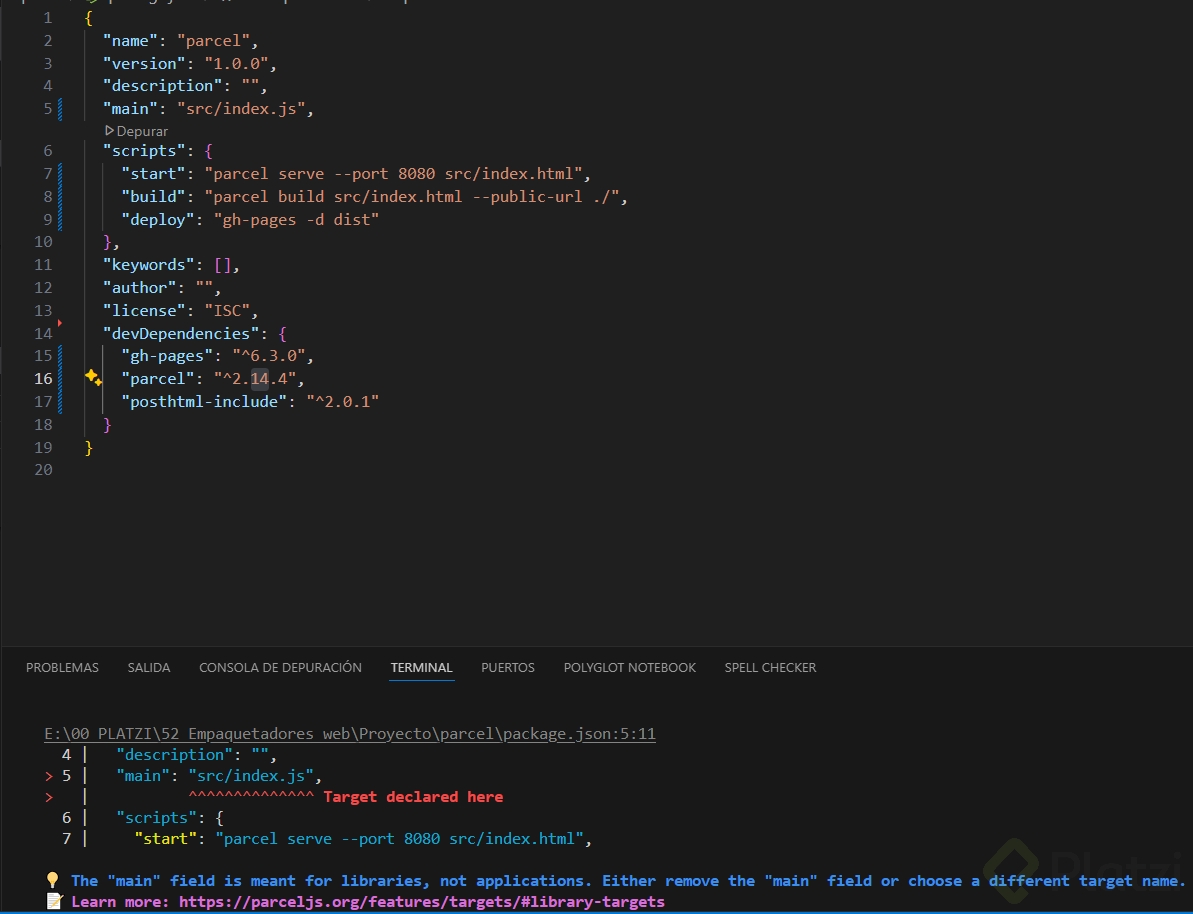Click the "src/index.js" value in the editor
The height and width of the screenshot is (914, 1193).
[241, 109]
